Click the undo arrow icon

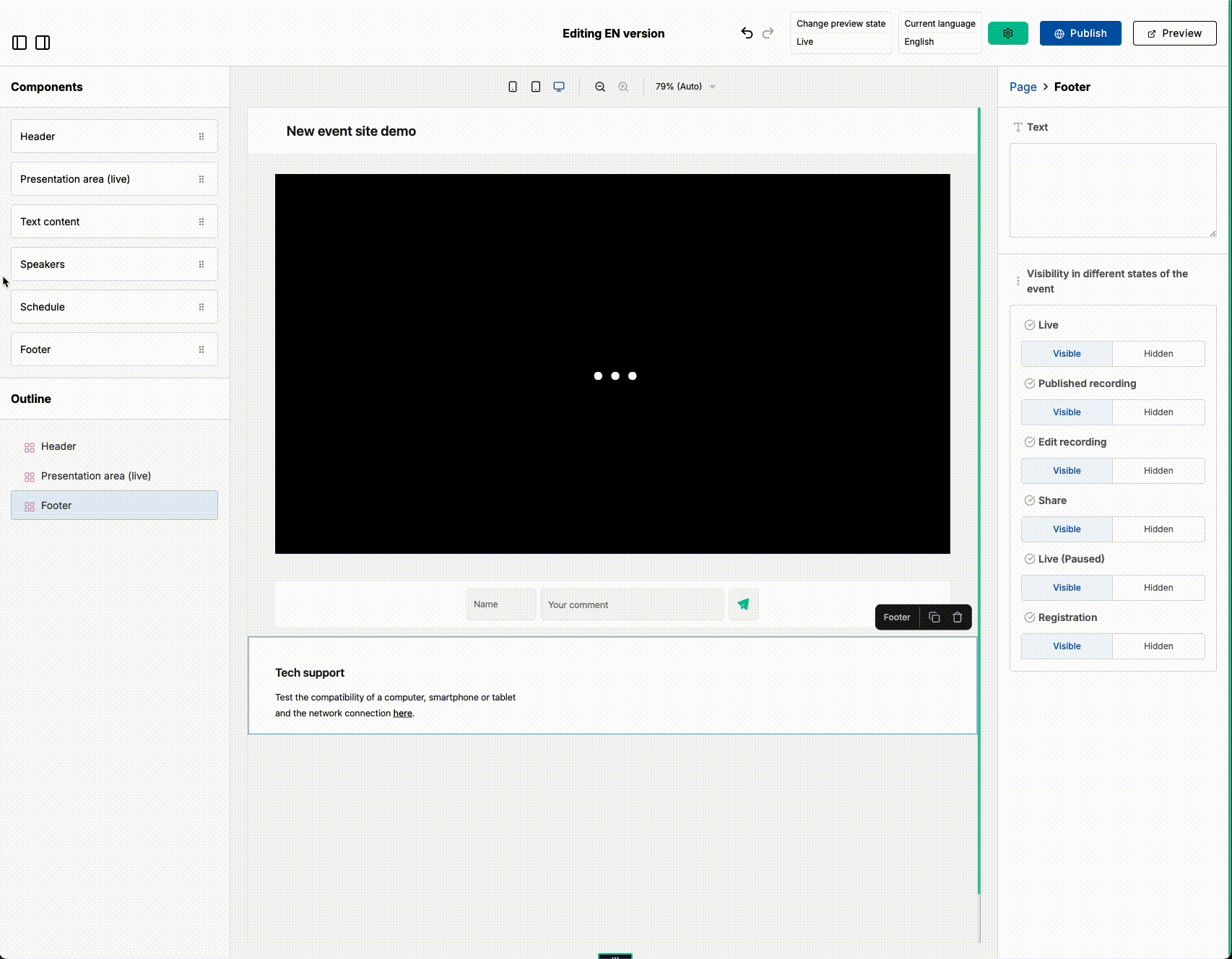[x=747, y=32]
